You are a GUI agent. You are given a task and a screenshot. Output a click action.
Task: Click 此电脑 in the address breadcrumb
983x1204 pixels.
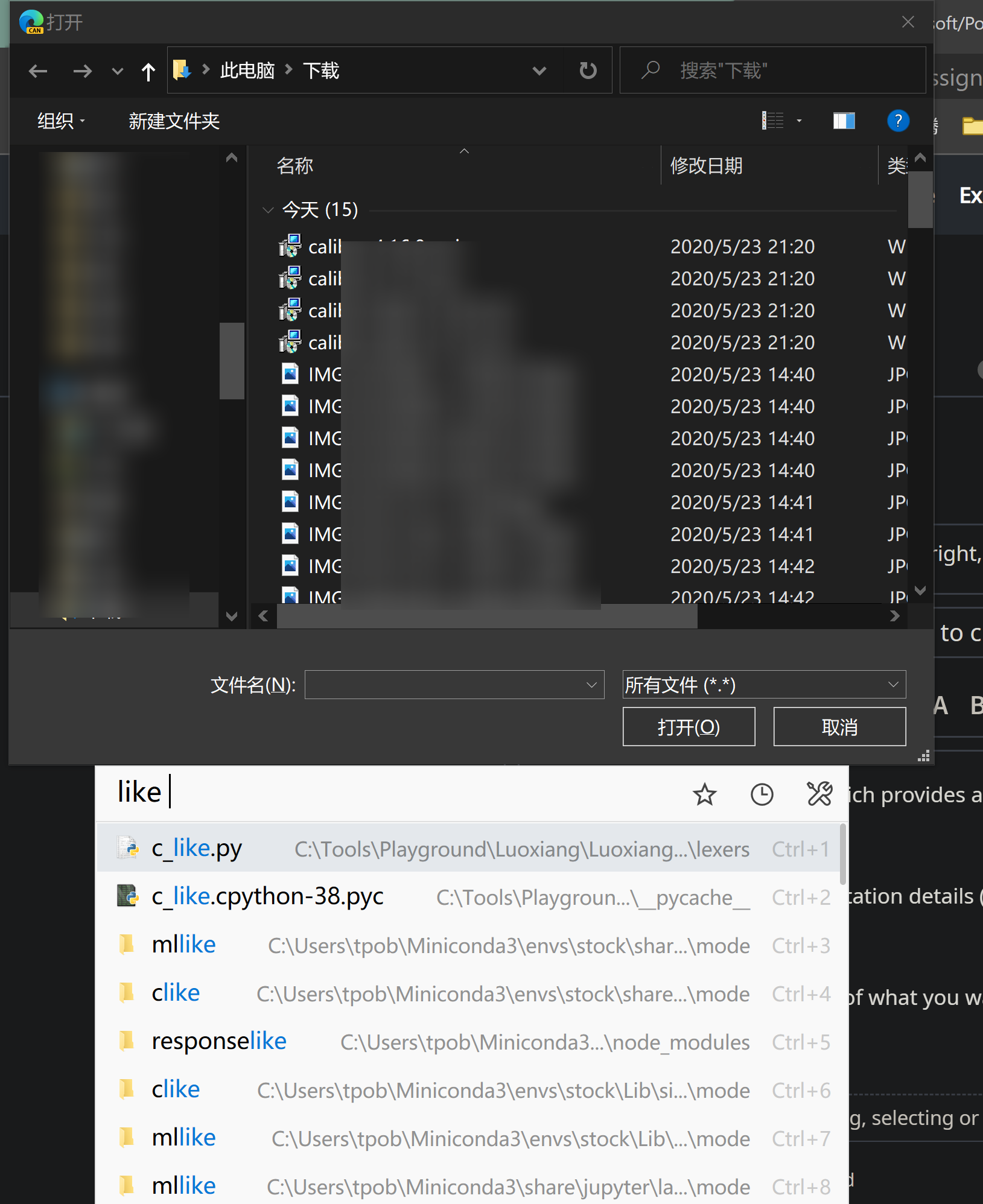pos(247,71)
